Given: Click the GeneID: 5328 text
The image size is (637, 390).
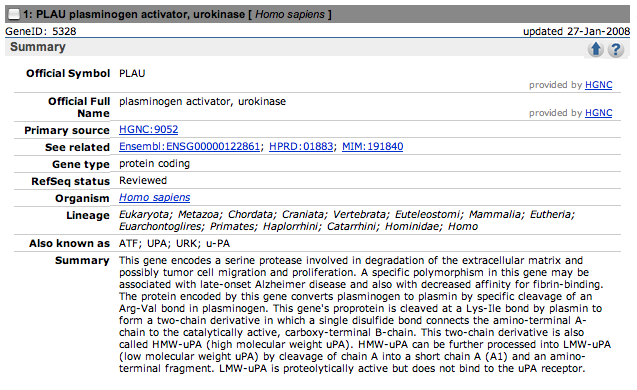Looking at the screenshot, I should coord(41,31).
